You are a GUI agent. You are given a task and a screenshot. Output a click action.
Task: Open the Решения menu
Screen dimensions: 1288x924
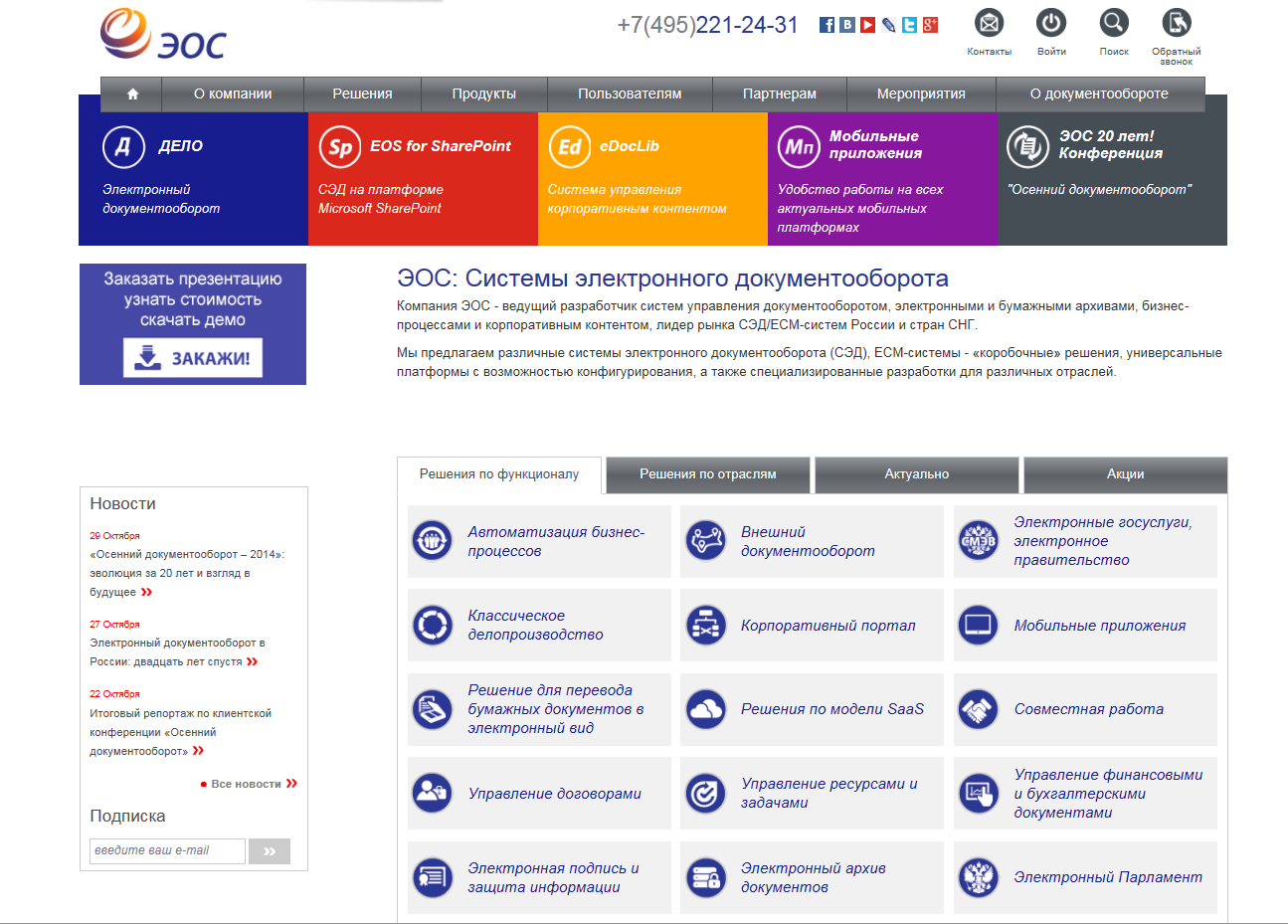tap(362, 94)
